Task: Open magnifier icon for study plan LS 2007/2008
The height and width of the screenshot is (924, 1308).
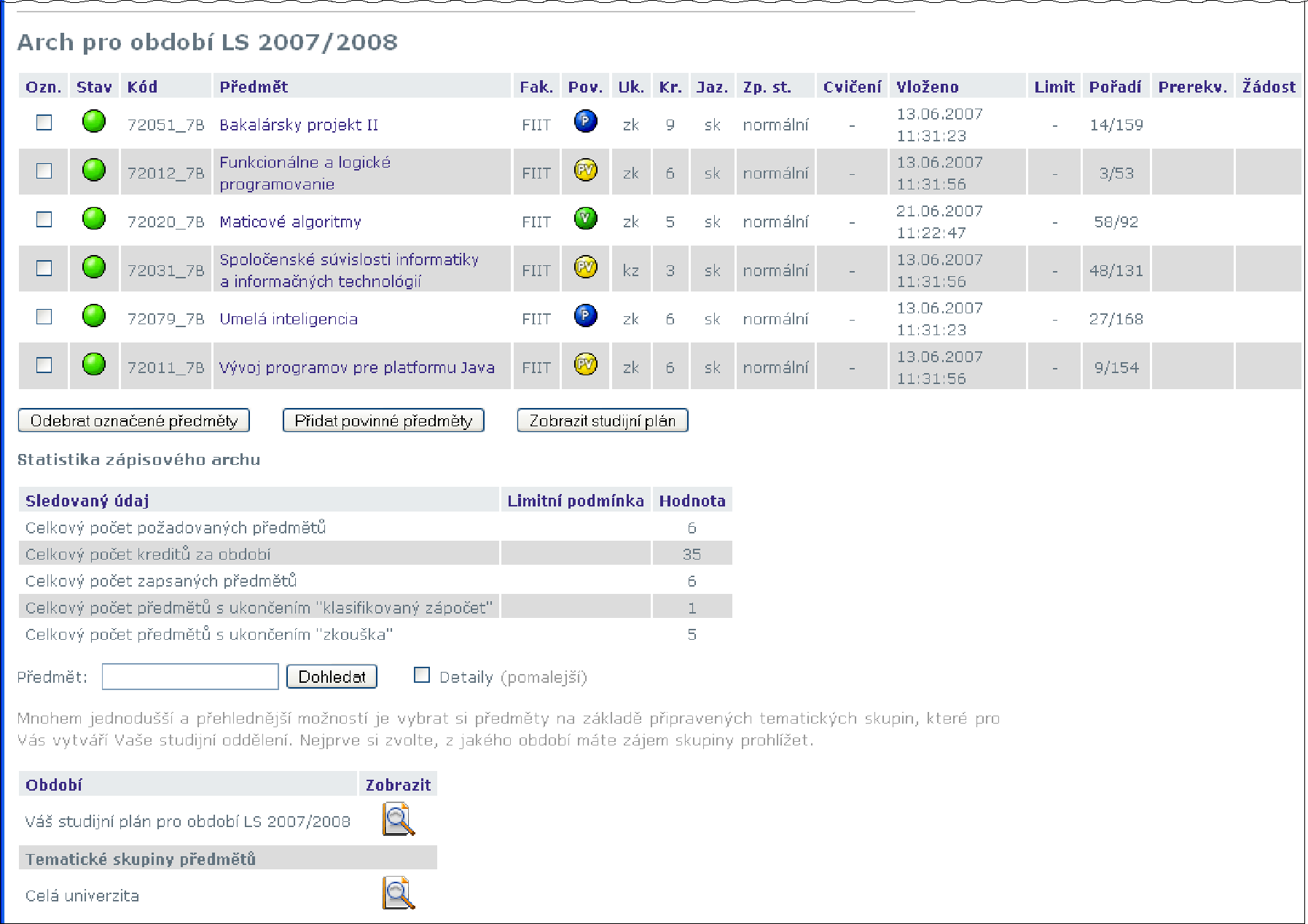Action: click(x=399, y=819)
